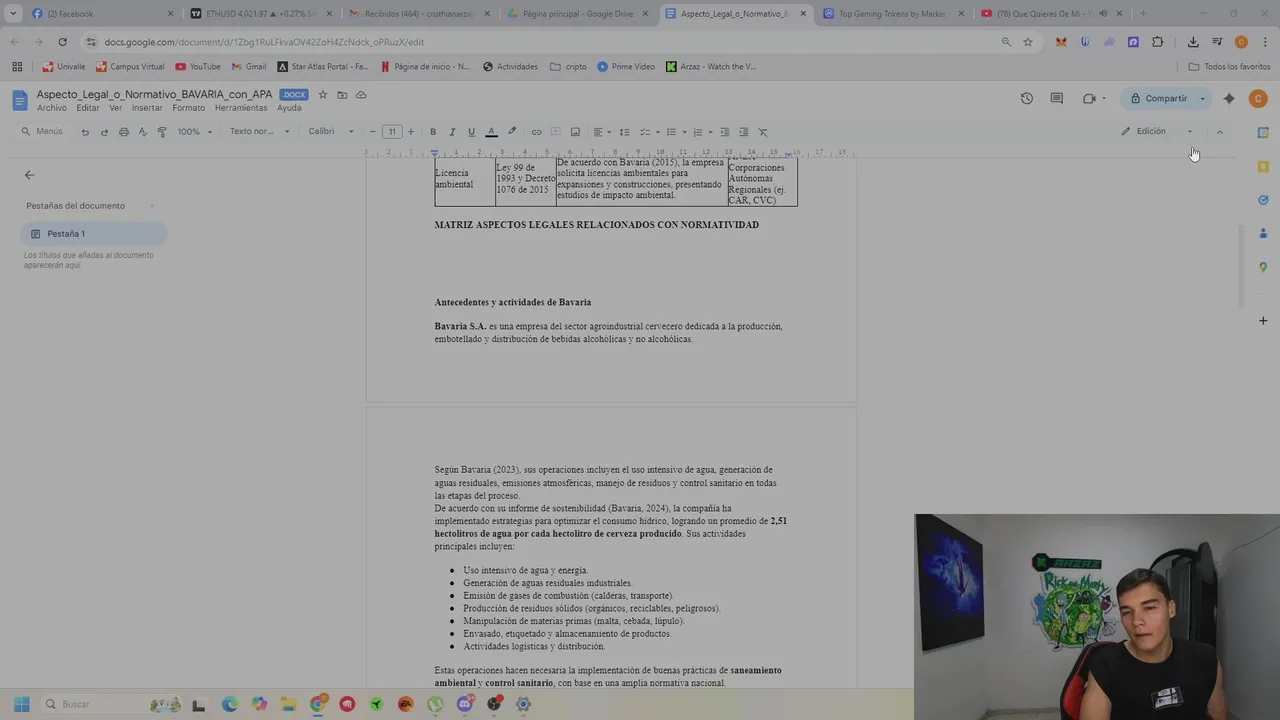Open the checklist options dropdown
This screenshot has height=720, width=1280.
click(x=649, y=132)
